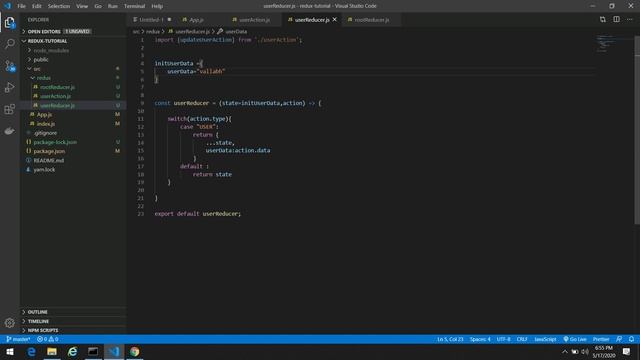Open the volume control in system tray
The image size is (640, 360).
click(x=585, y=351)
